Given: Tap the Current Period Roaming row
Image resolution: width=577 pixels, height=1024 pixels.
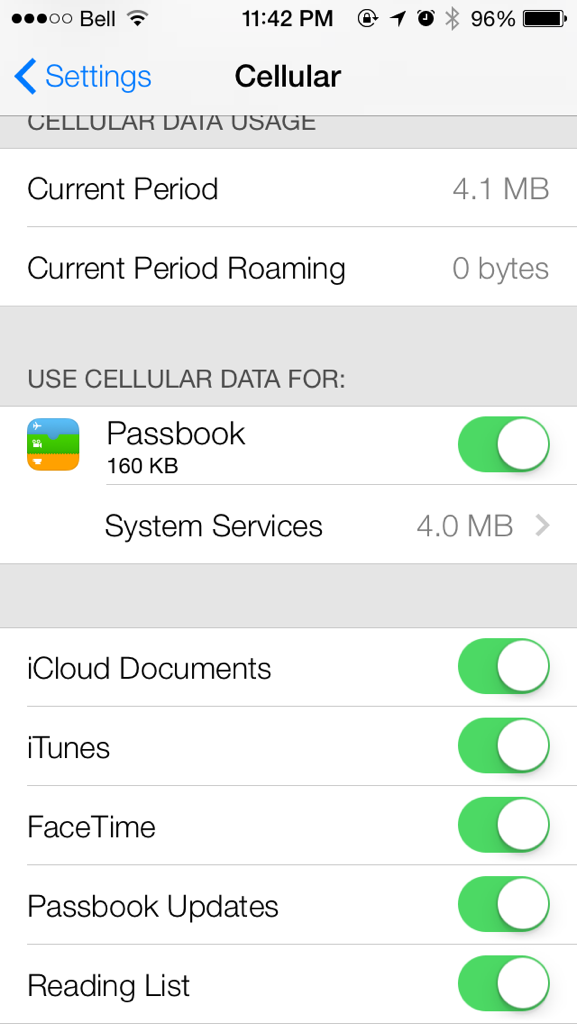Looking at the screenshot, I should click(x=288, y=267).
